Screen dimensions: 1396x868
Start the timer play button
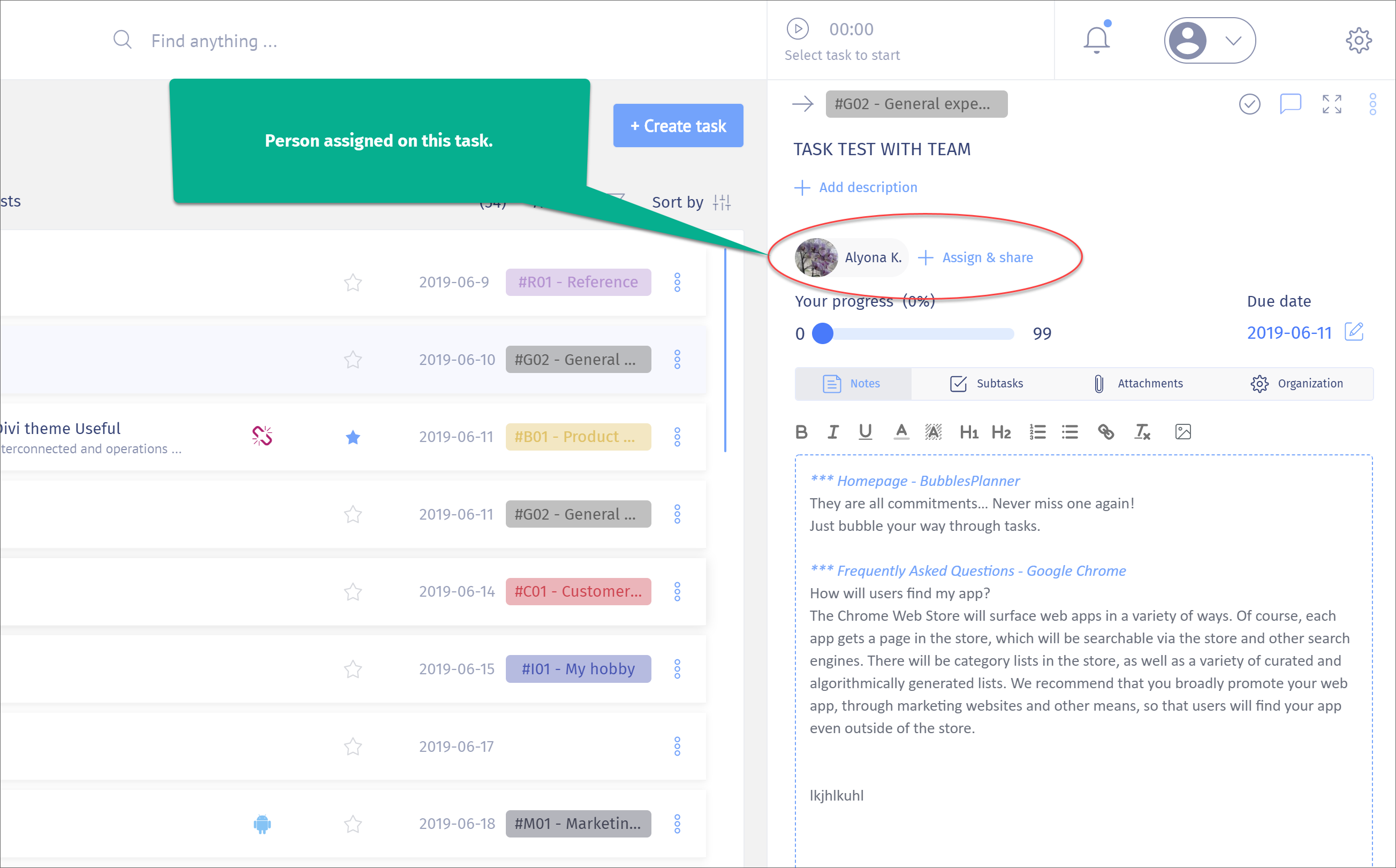pos(798,29)
